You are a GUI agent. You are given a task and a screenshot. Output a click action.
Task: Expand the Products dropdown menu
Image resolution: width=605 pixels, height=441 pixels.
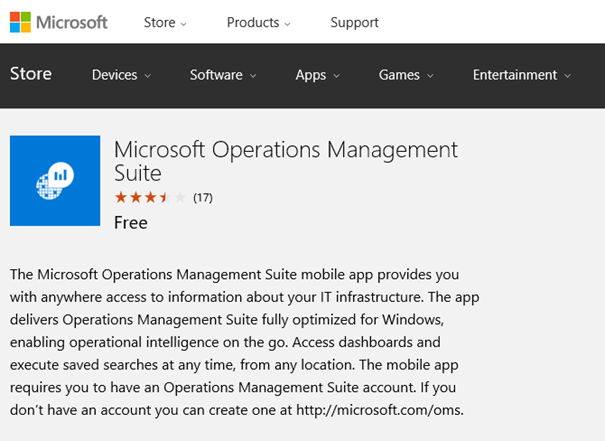259,23
